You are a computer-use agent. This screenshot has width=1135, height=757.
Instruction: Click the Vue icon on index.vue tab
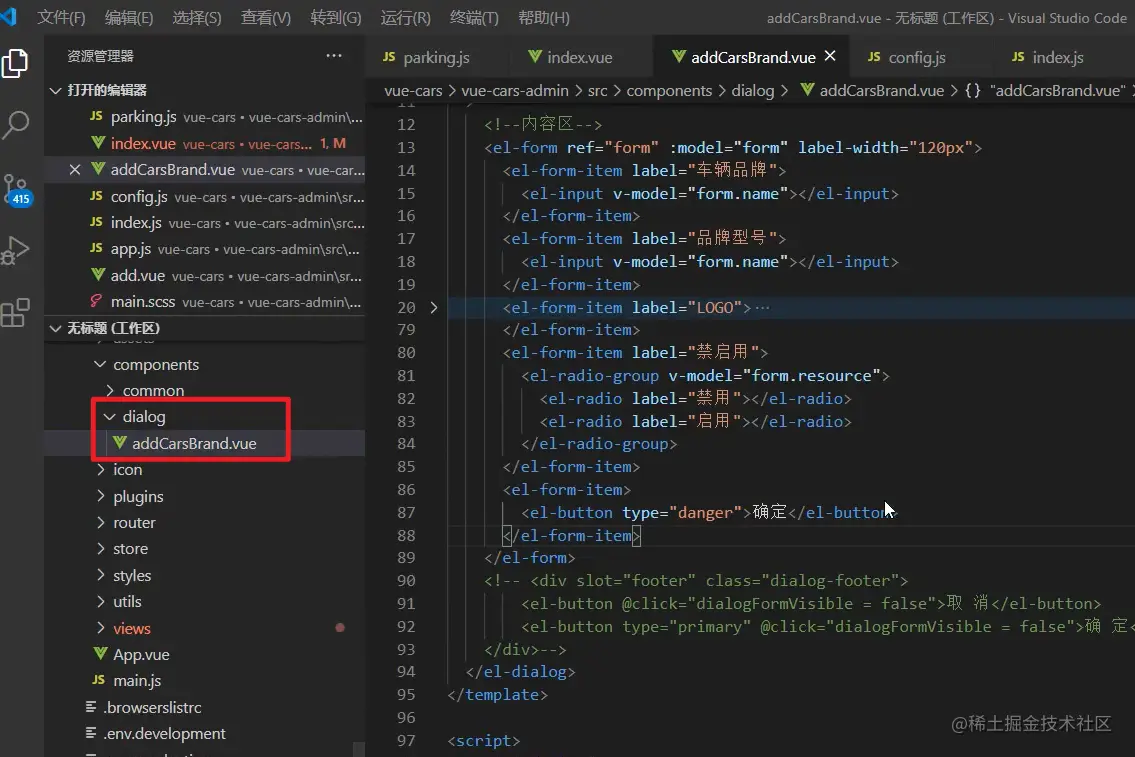(535, 56)
